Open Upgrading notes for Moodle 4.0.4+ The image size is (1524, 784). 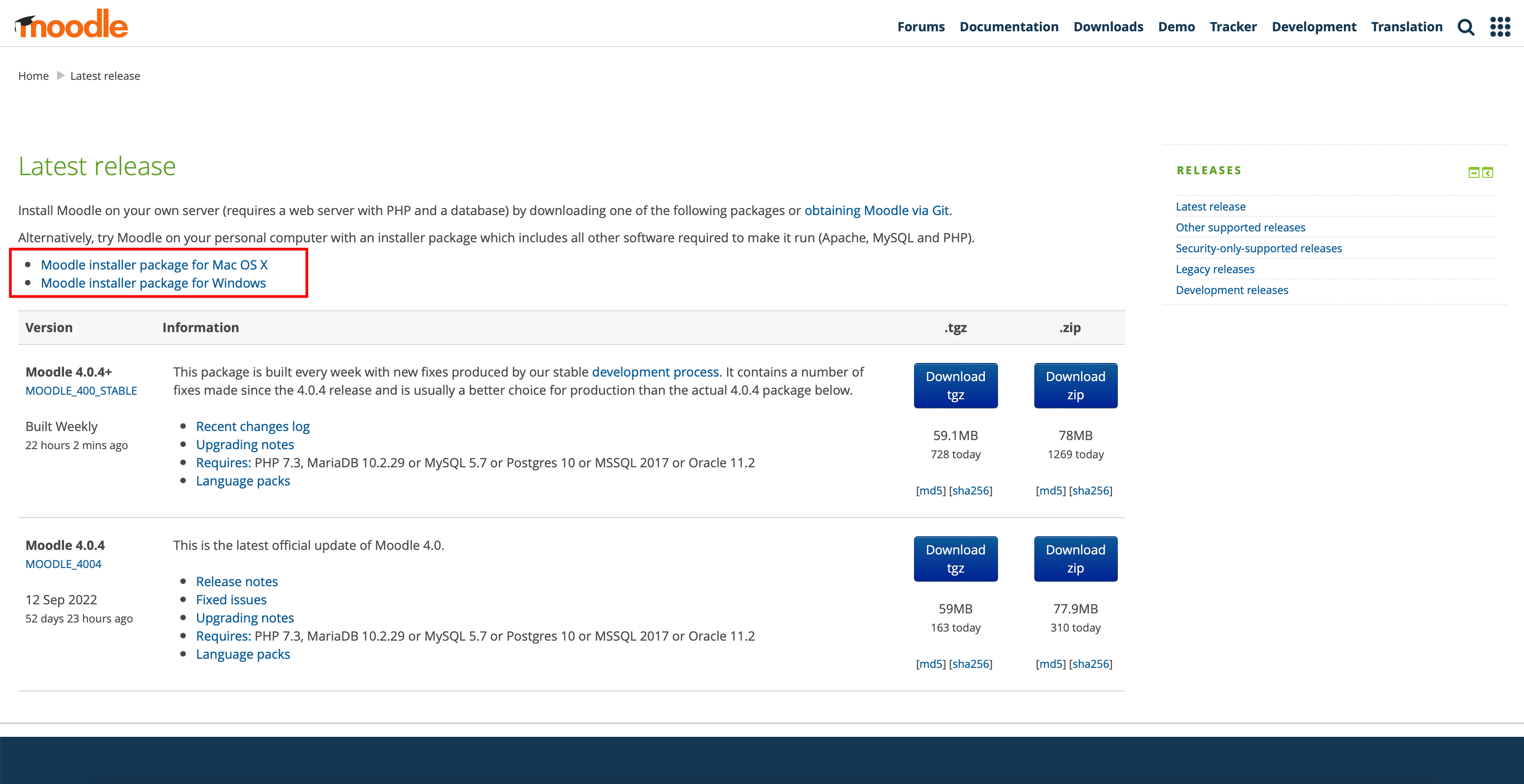[245, 445]
